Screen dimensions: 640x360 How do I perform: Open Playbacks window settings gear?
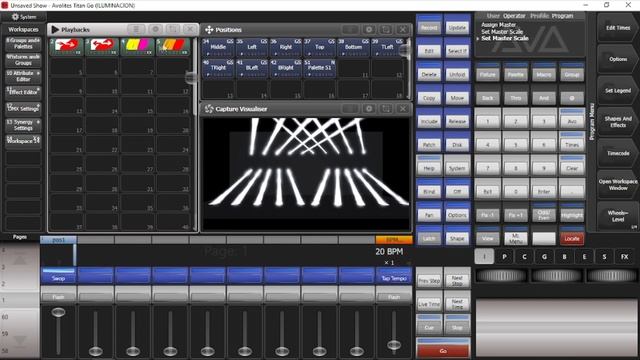click(x=155, y=30)
